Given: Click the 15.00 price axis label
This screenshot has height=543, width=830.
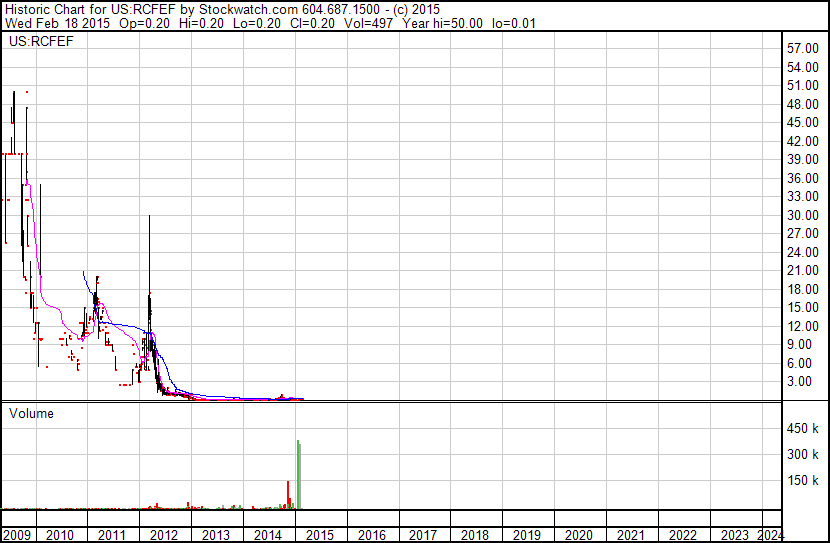Looking at the screenshot, I should (803, 307).
